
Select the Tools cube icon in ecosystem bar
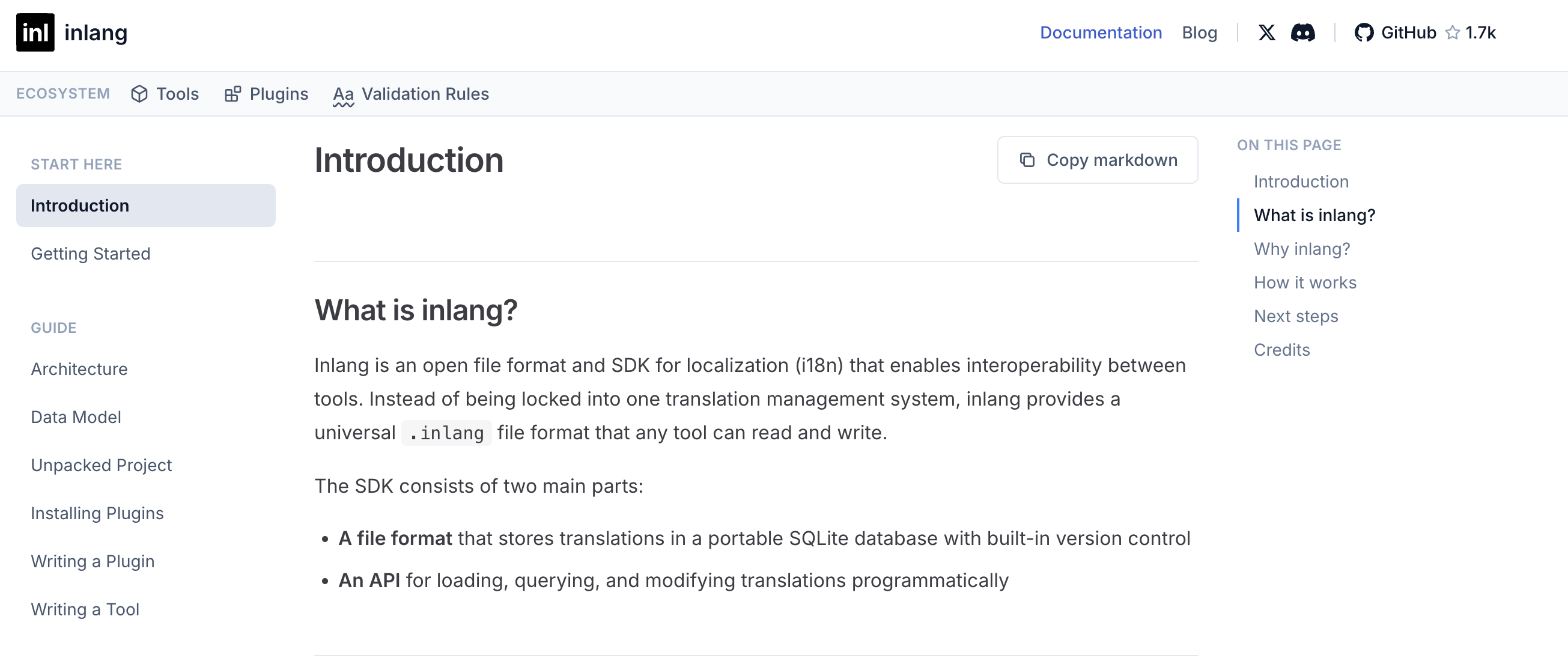click(x=139, y=94)
